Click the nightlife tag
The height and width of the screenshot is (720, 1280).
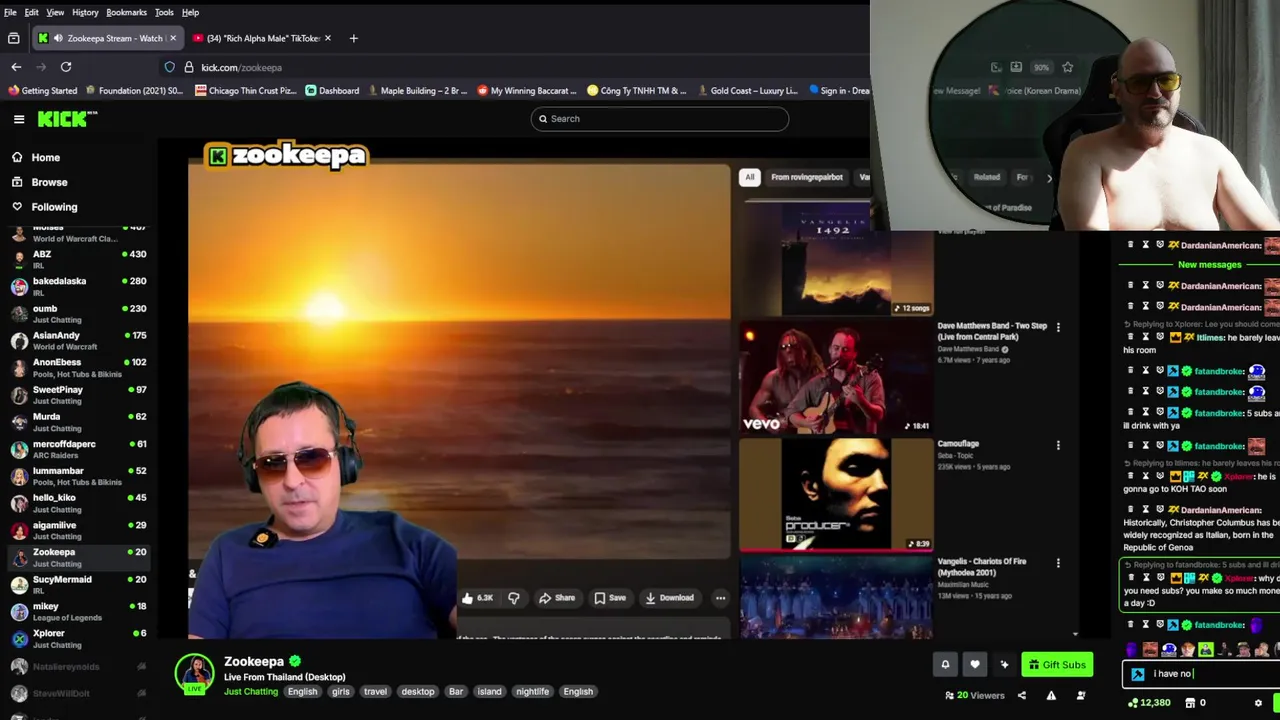tap(532, 691)
